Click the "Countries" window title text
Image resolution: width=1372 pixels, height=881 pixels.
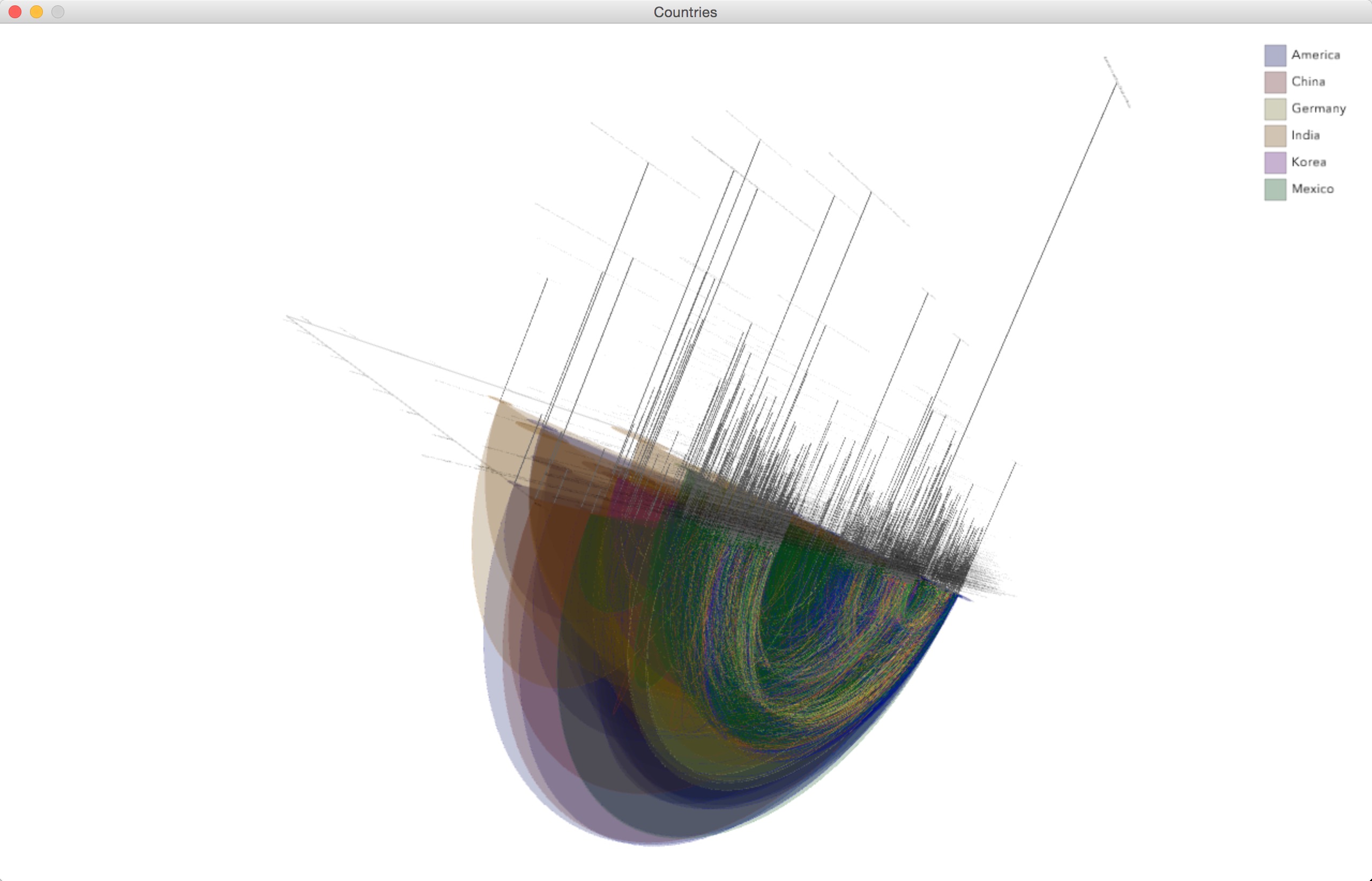(685, 12)
